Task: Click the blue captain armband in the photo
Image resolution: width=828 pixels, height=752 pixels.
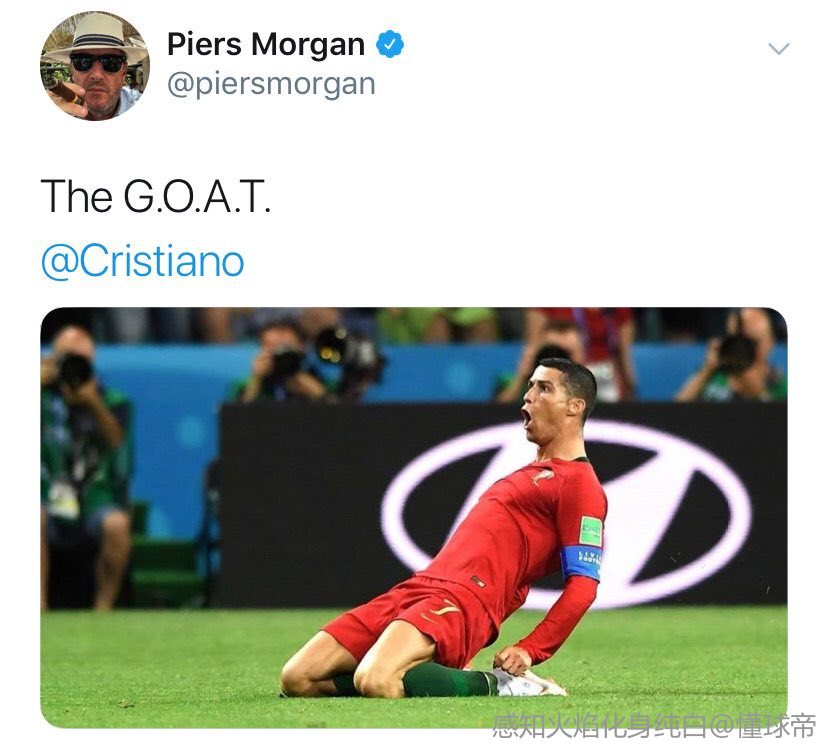Action: coord(581,563)
